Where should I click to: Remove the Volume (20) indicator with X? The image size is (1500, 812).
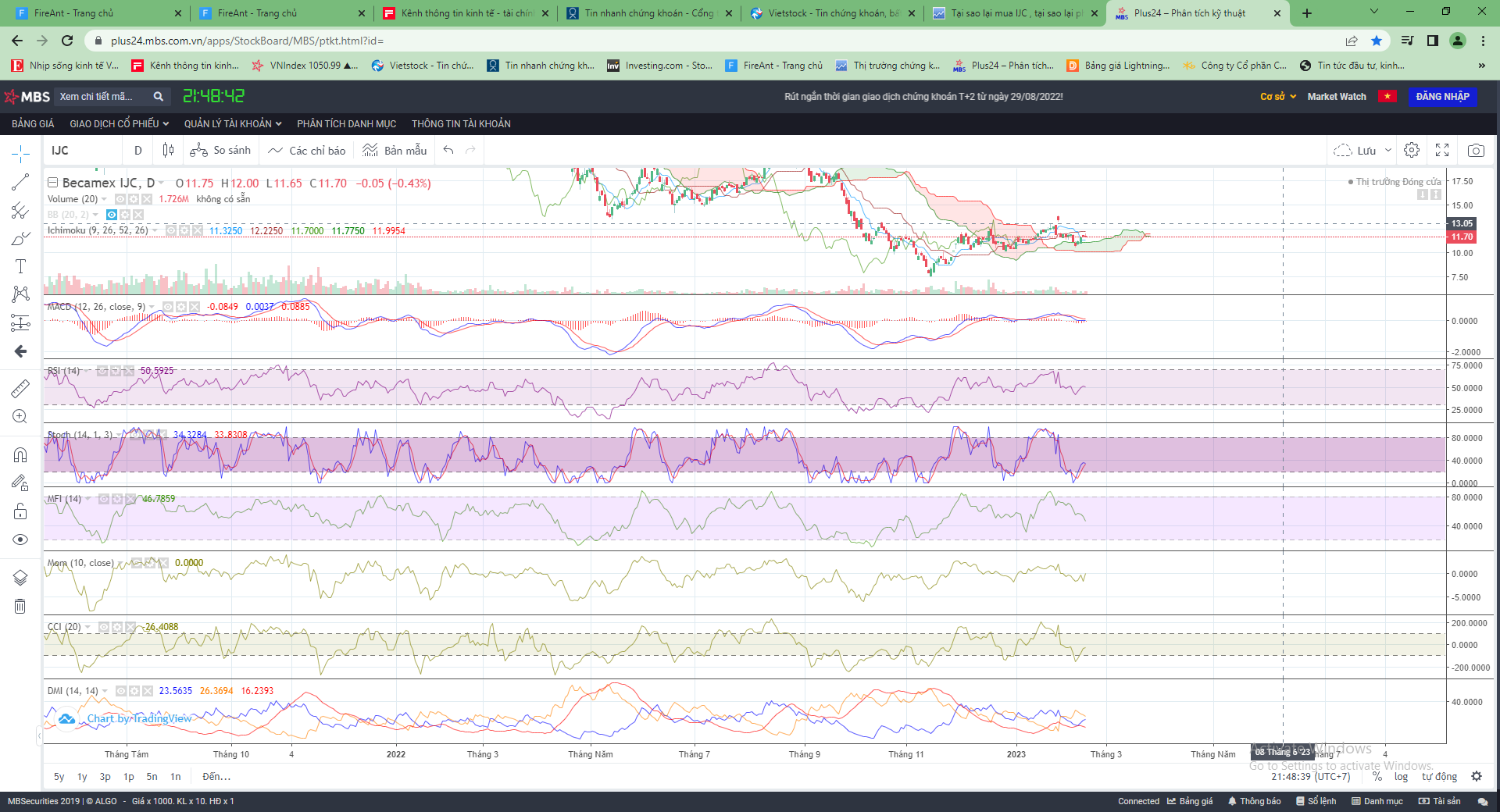coord(147,199)
